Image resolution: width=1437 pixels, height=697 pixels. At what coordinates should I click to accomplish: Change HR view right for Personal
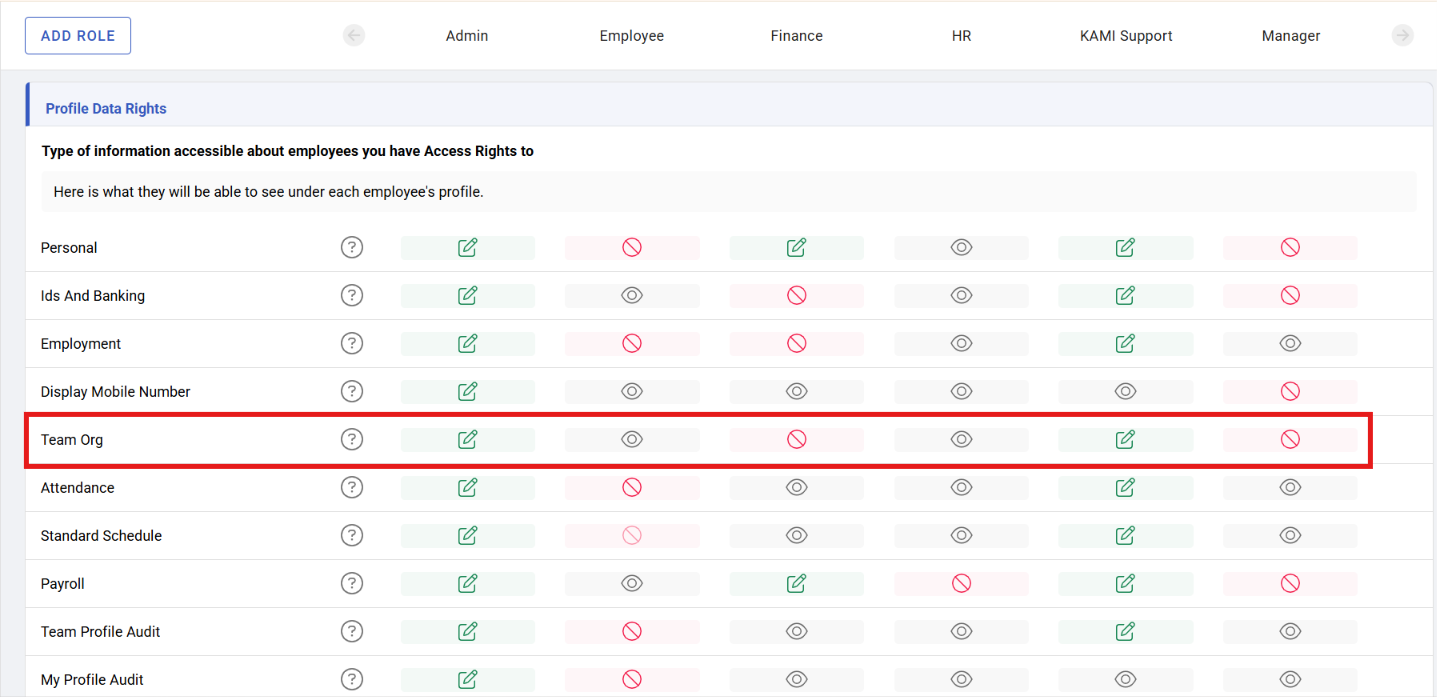(x=962, y=247)
